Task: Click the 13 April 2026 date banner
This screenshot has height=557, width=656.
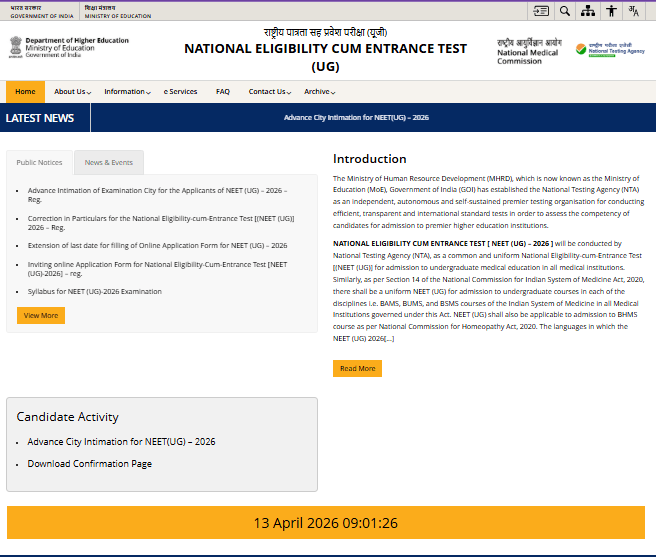Action: [x=325, y=523]
